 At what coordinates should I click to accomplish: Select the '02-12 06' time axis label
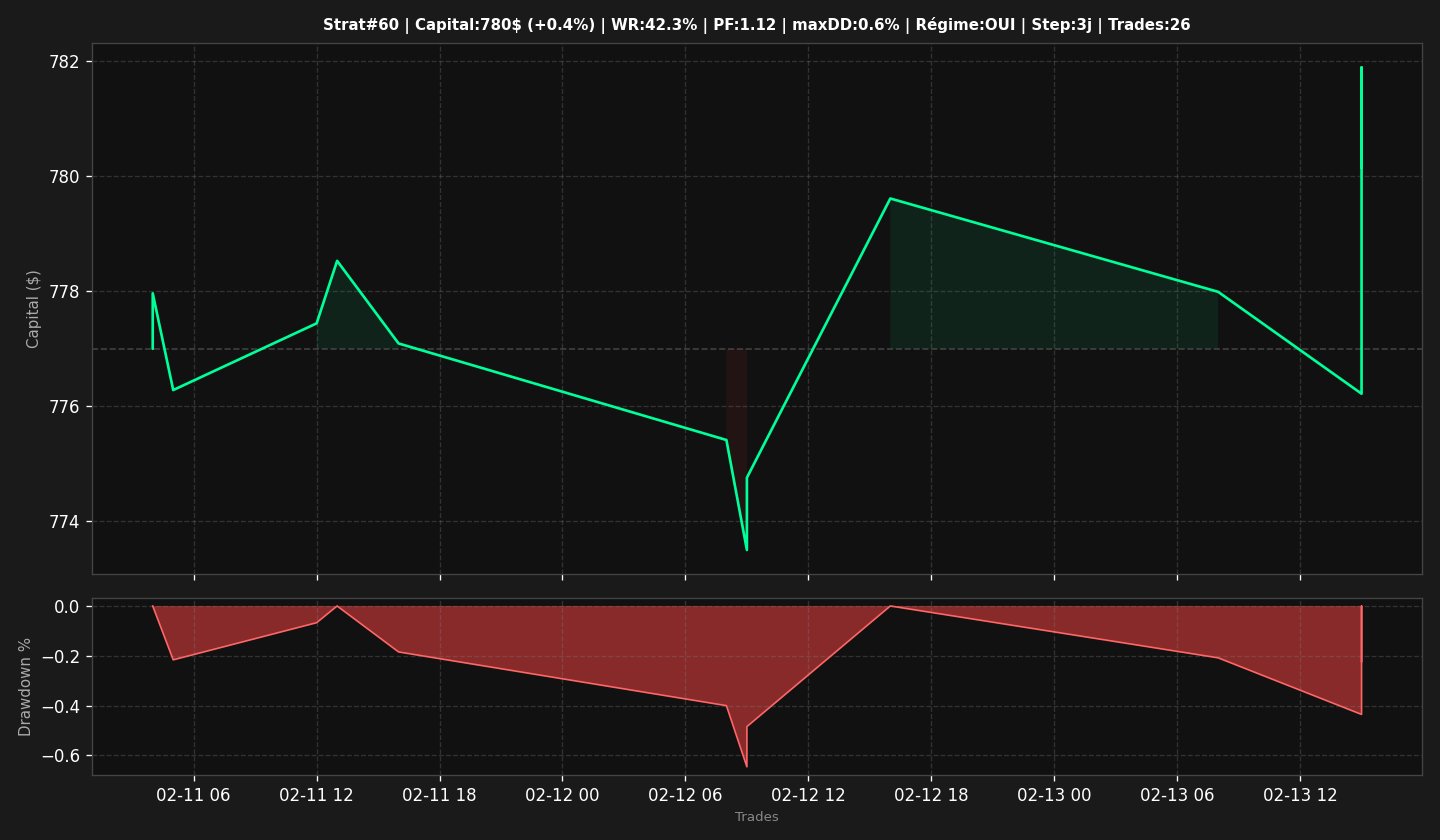(685, 796)
